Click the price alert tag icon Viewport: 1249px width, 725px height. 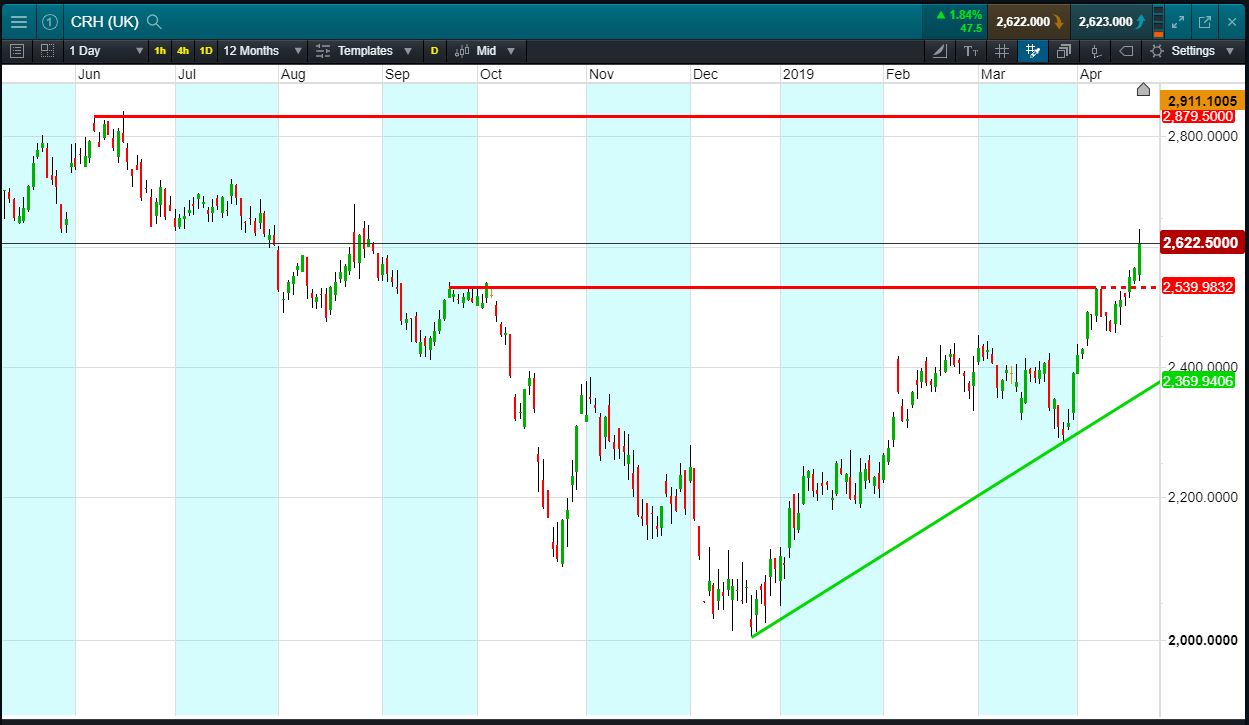(1126, 50)
